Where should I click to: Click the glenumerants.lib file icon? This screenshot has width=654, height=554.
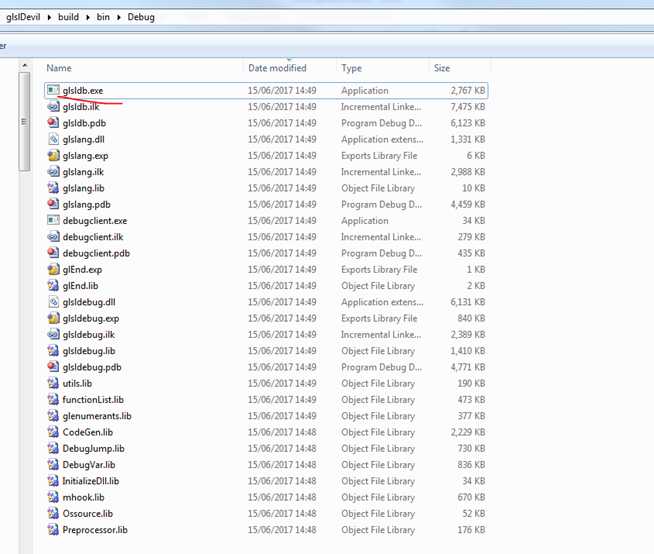pyautogui.click(x=53, y=416)
